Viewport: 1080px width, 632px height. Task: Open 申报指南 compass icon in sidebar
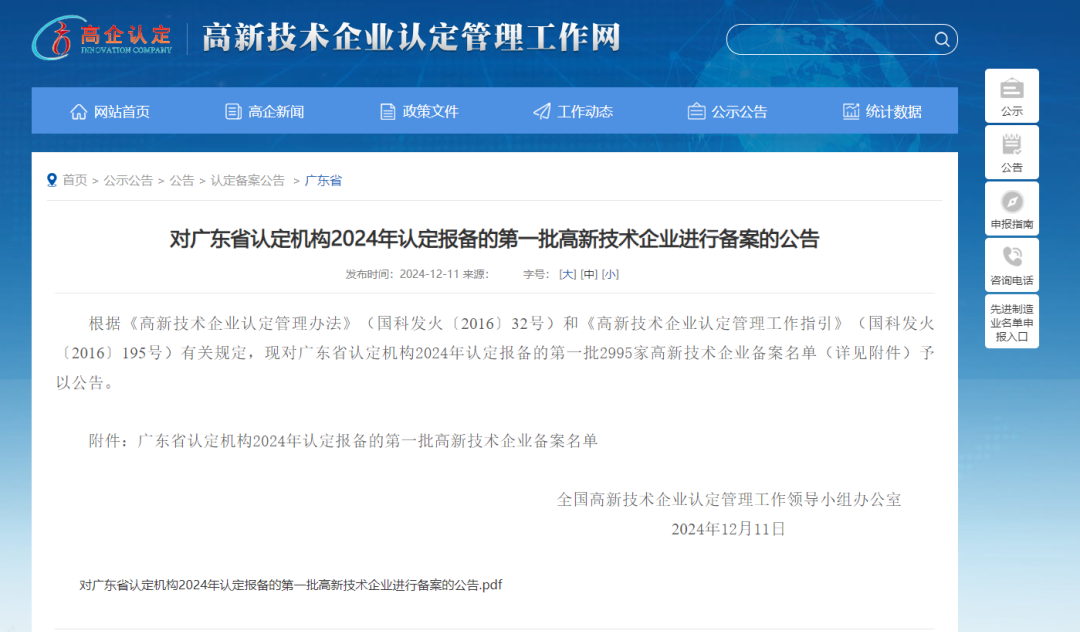[1012, 202]
